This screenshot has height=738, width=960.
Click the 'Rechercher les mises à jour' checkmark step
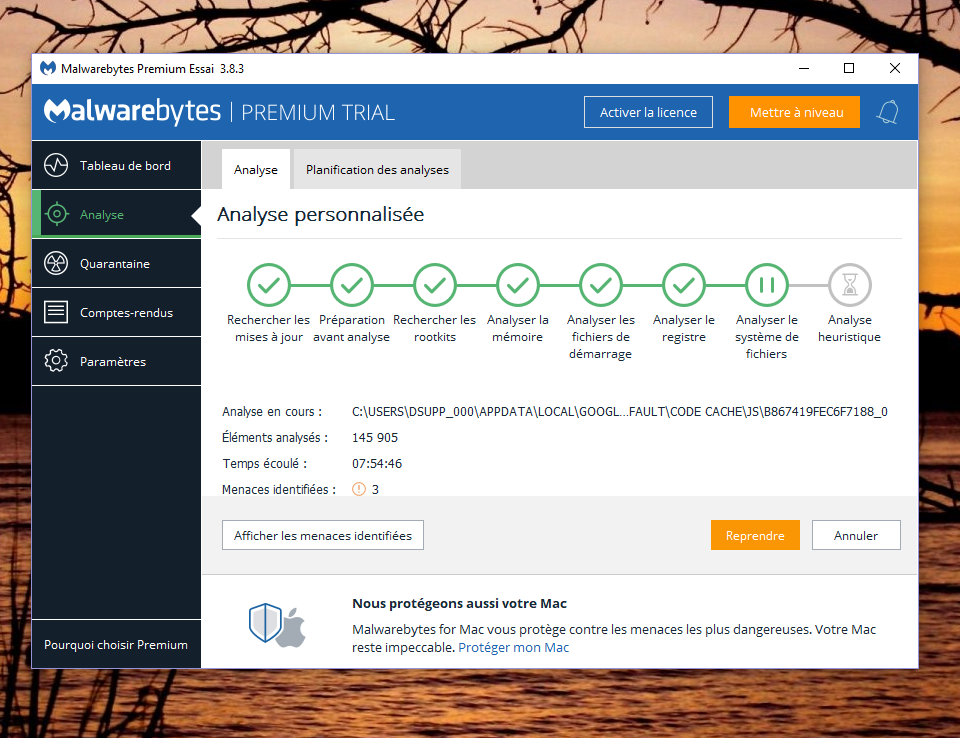point(269,285)
